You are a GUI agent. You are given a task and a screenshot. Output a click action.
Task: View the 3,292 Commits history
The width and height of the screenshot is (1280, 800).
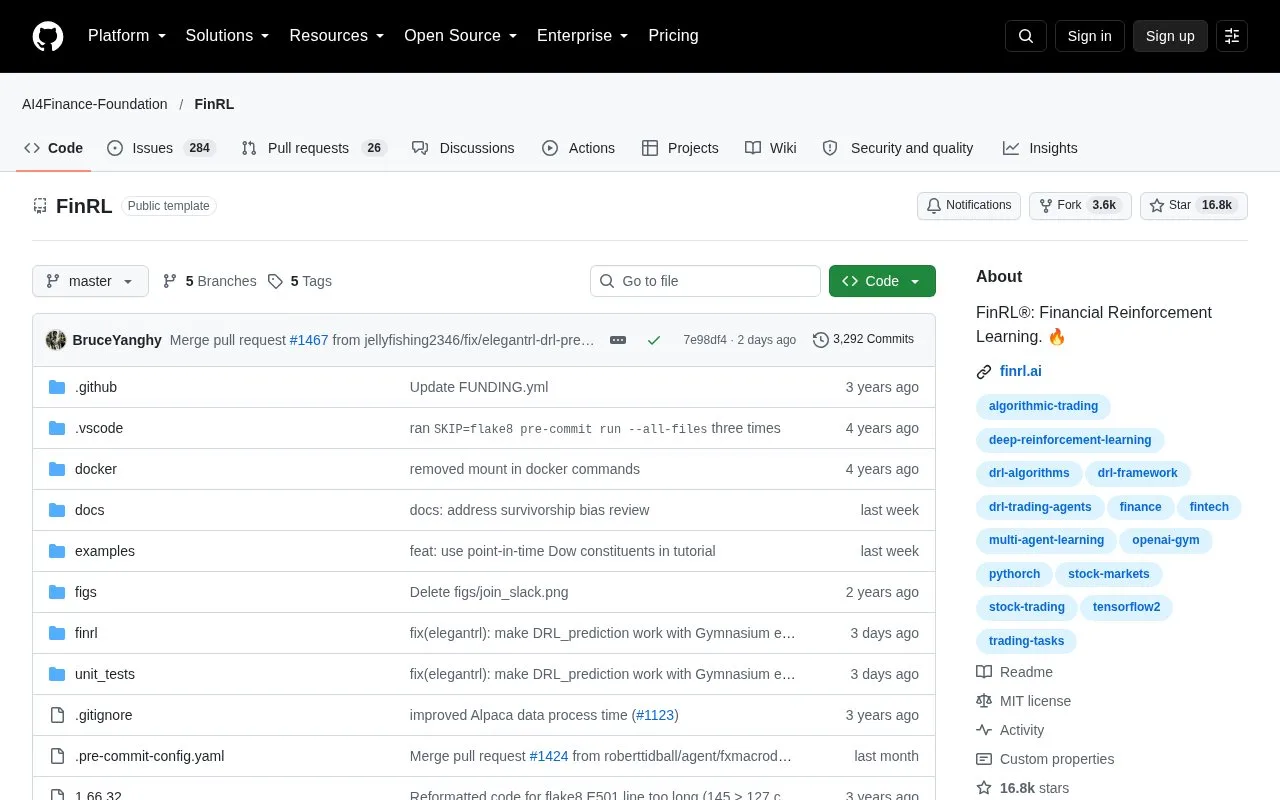tap(863, 339)
